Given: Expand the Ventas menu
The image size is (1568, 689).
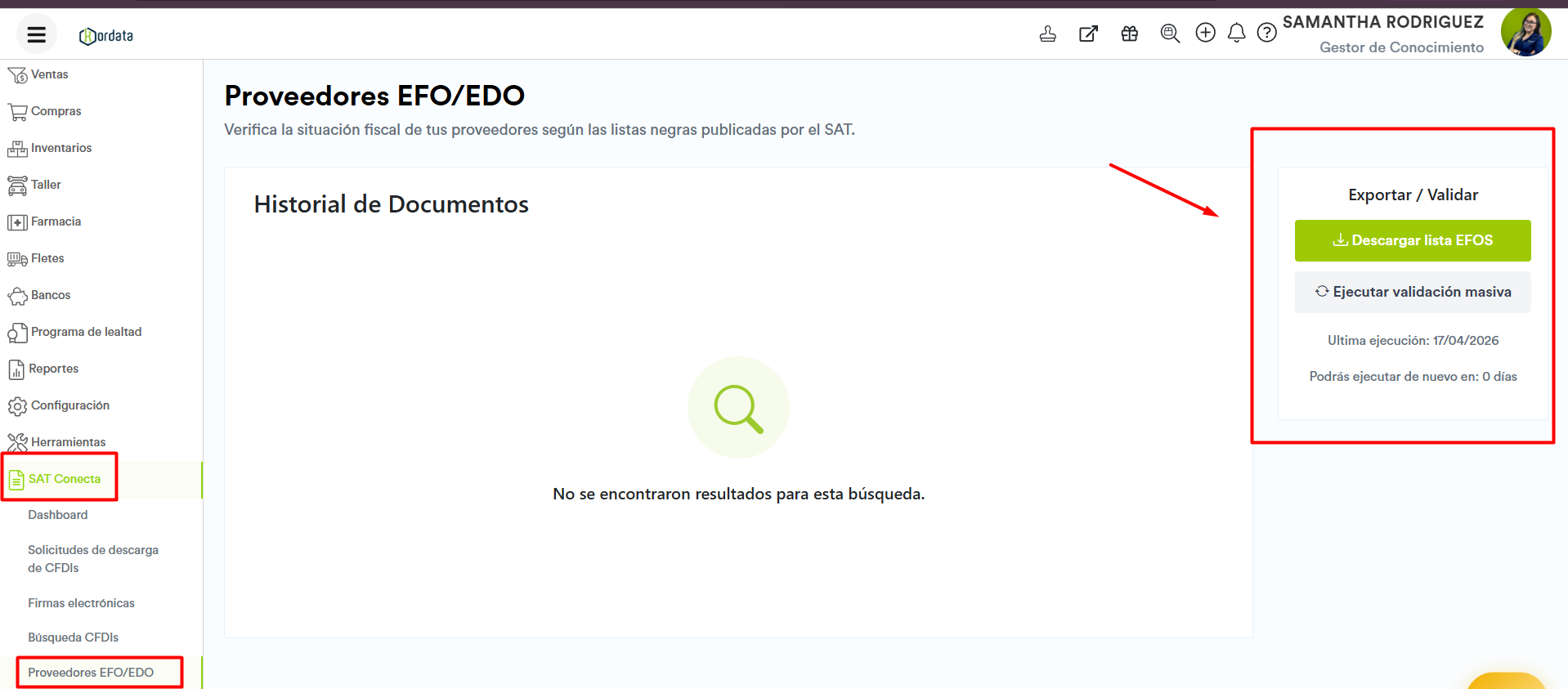Looking at the screenshot, I should 49,74.
